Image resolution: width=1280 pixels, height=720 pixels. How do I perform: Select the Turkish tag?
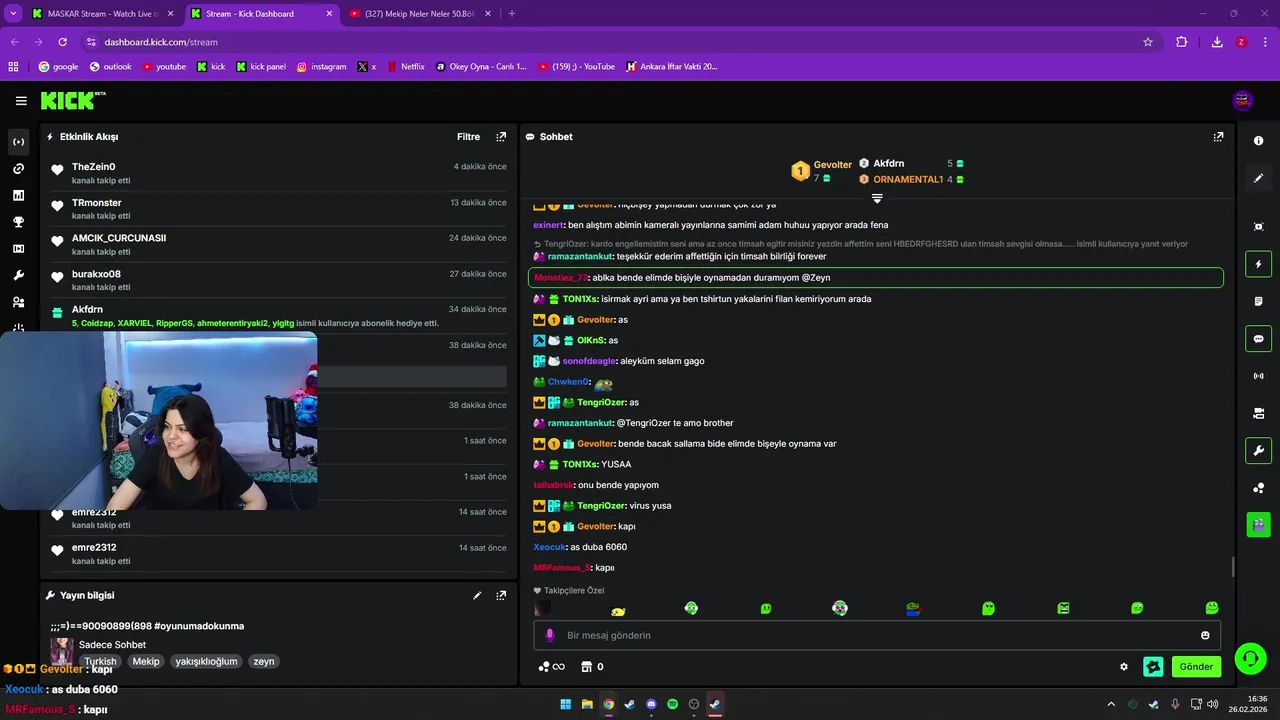100,661
